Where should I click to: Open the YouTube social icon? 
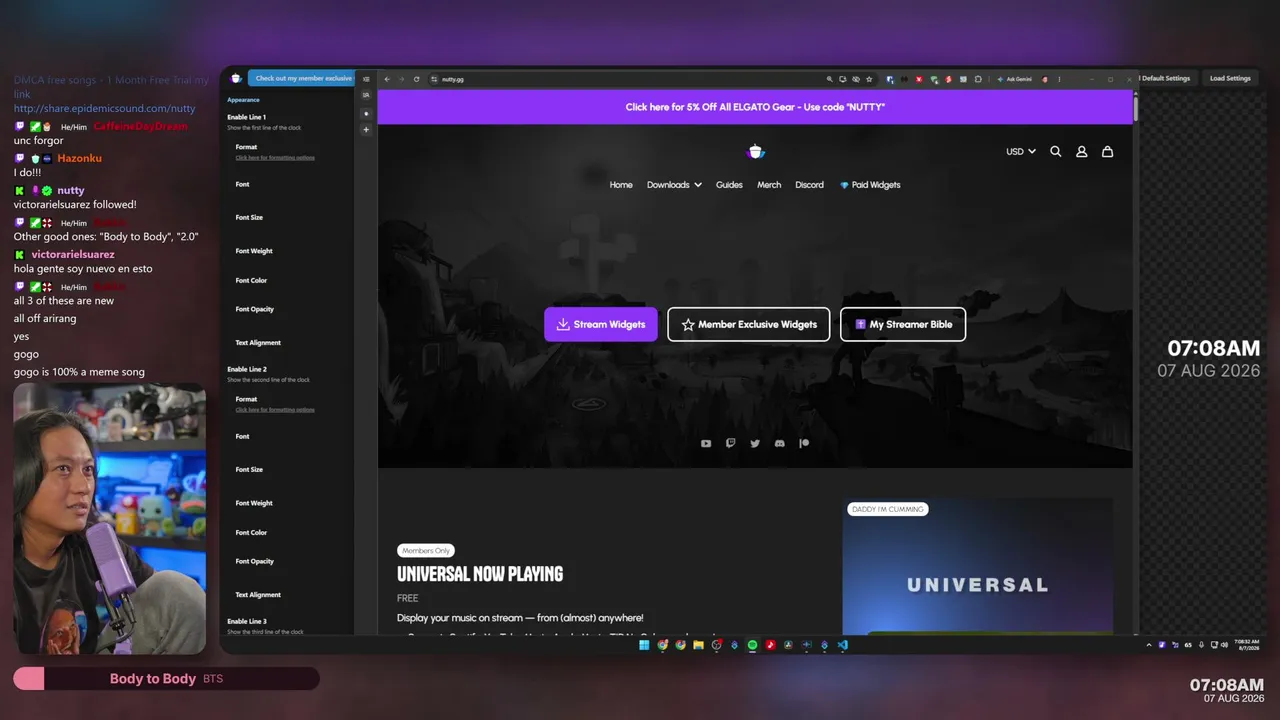(706, 444)
